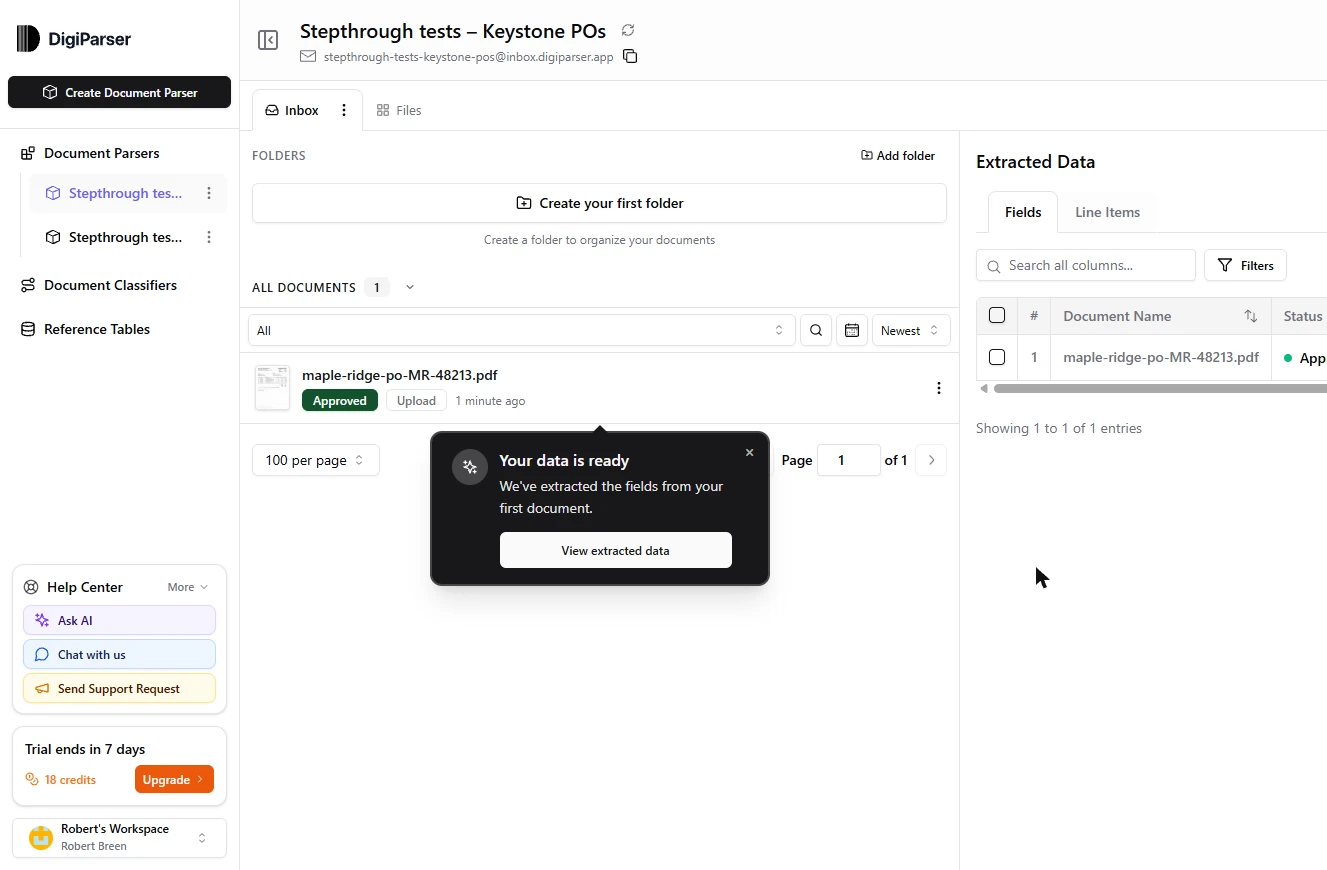Click the parser email address text
This screenshot has height=870, width=1327.
469,57
